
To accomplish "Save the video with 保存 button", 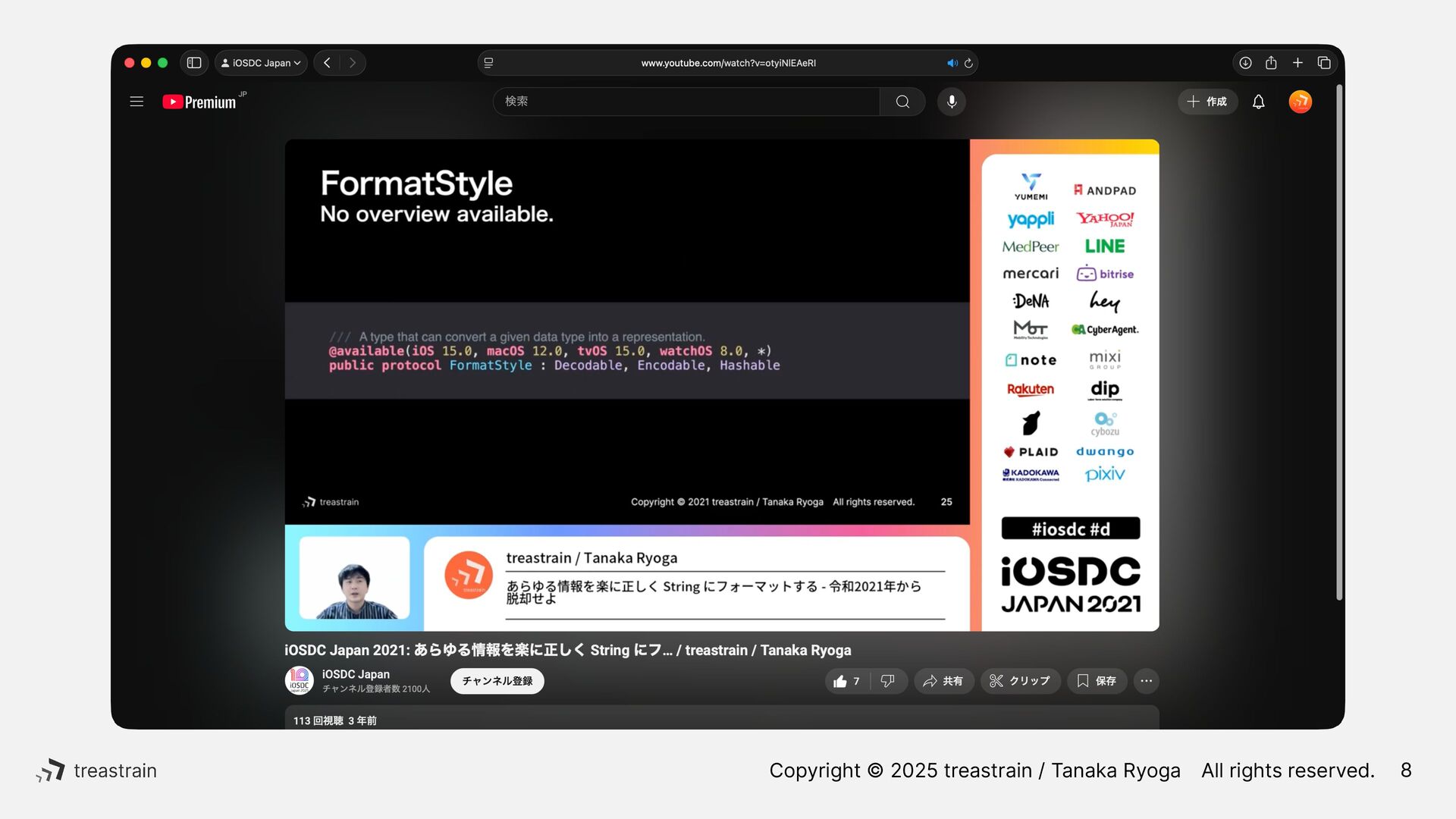I will coord(1097,681).
